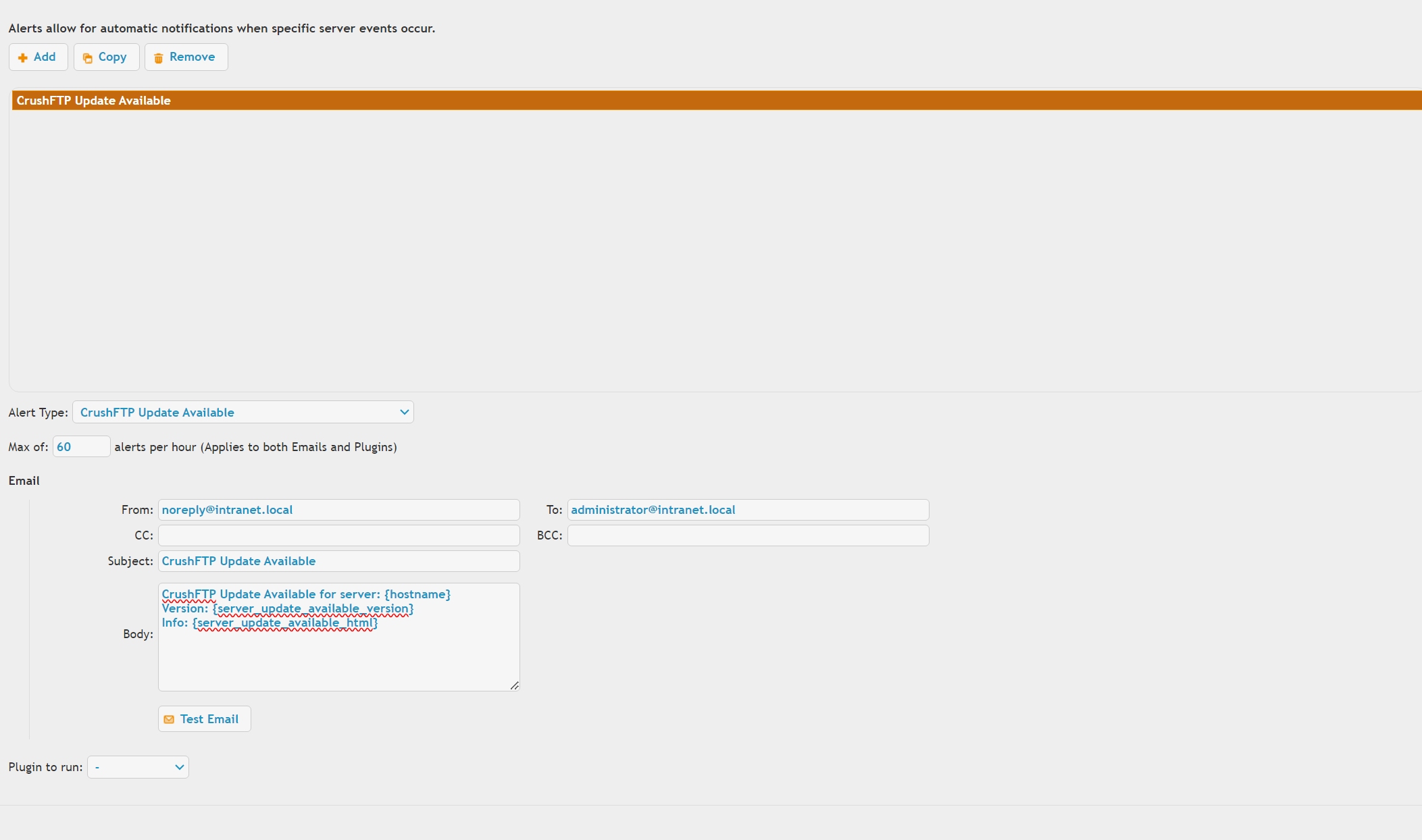Select the CrushFTP Update Available list row
This screenshot has width=1422, height=840.
(717, 101)
